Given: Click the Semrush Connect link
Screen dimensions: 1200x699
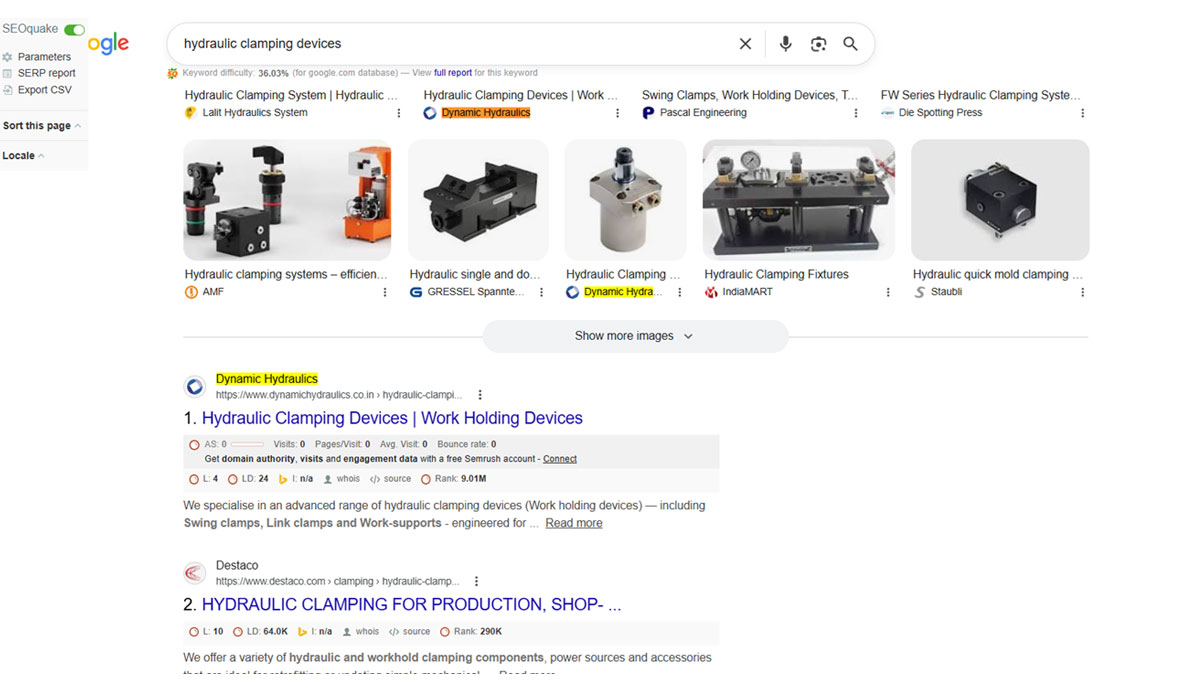Looking at the screenshot, I should 560,459.
